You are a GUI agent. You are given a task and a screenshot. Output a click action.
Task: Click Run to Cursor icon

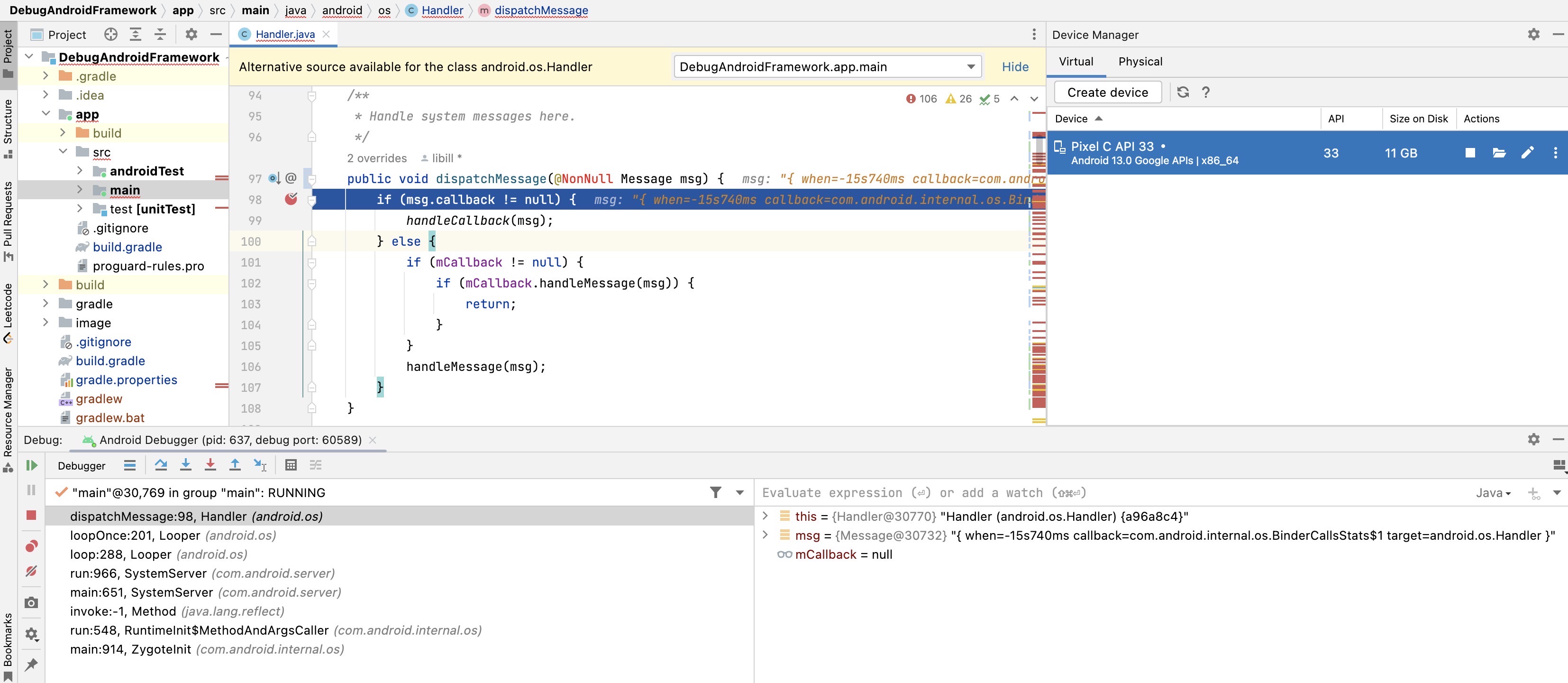(260, 465)
